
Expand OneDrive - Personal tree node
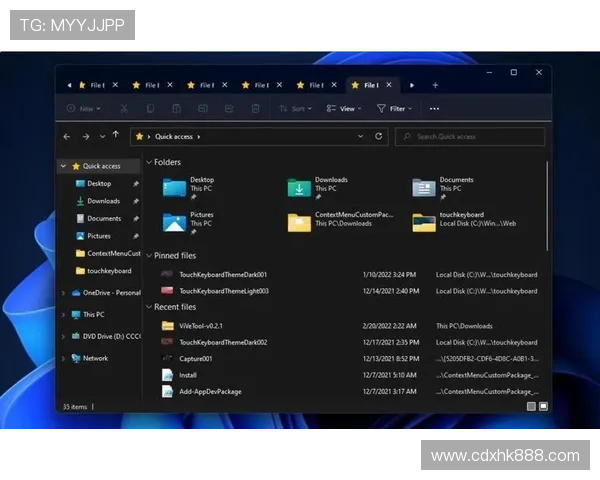(x=64, y=293)
